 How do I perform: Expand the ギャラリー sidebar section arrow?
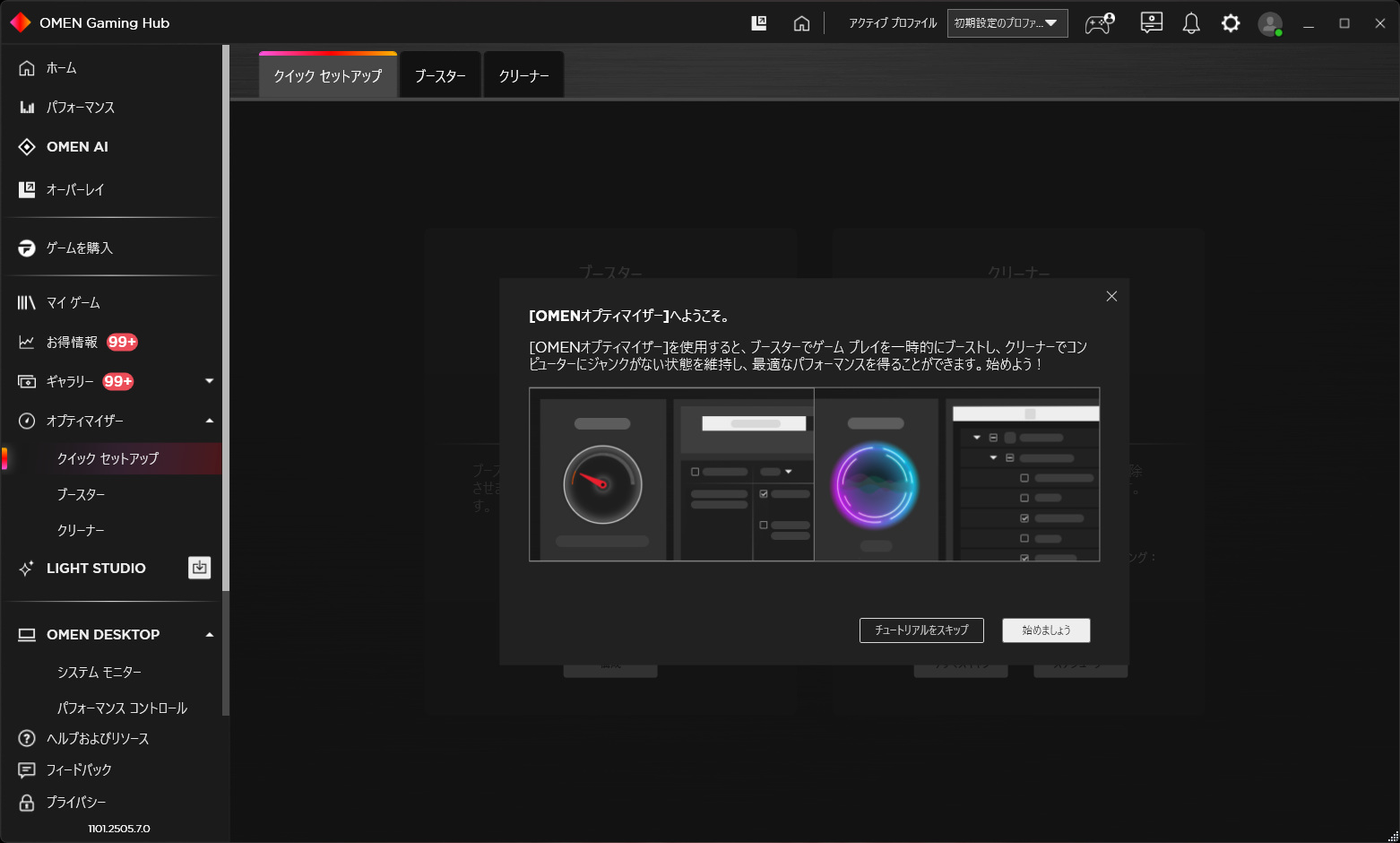pyautogui.click(x=210, y=381)
